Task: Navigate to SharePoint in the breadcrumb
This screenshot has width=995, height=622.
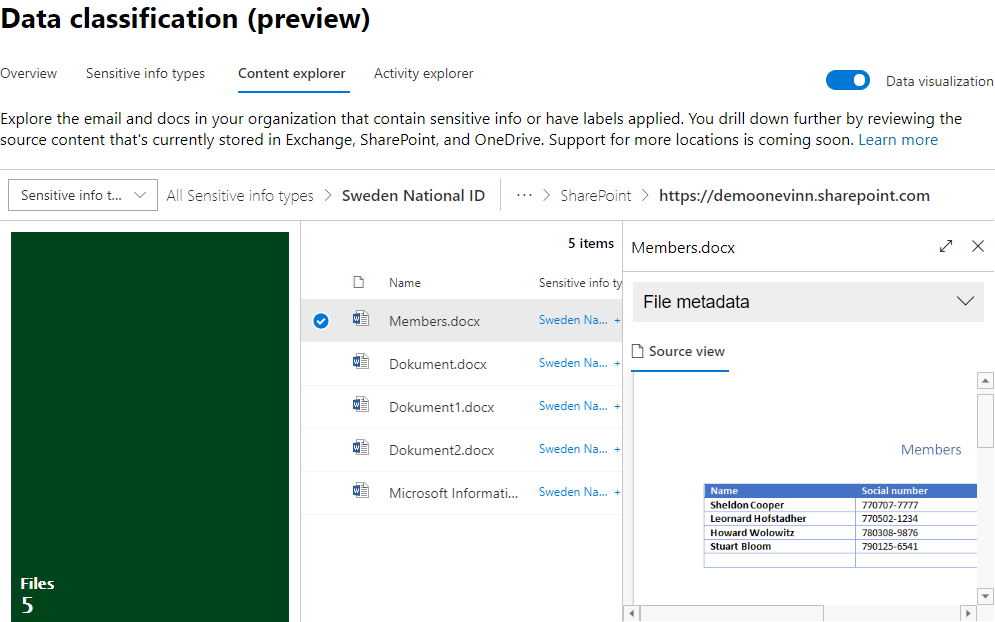Action: click(x=597, y=196)
